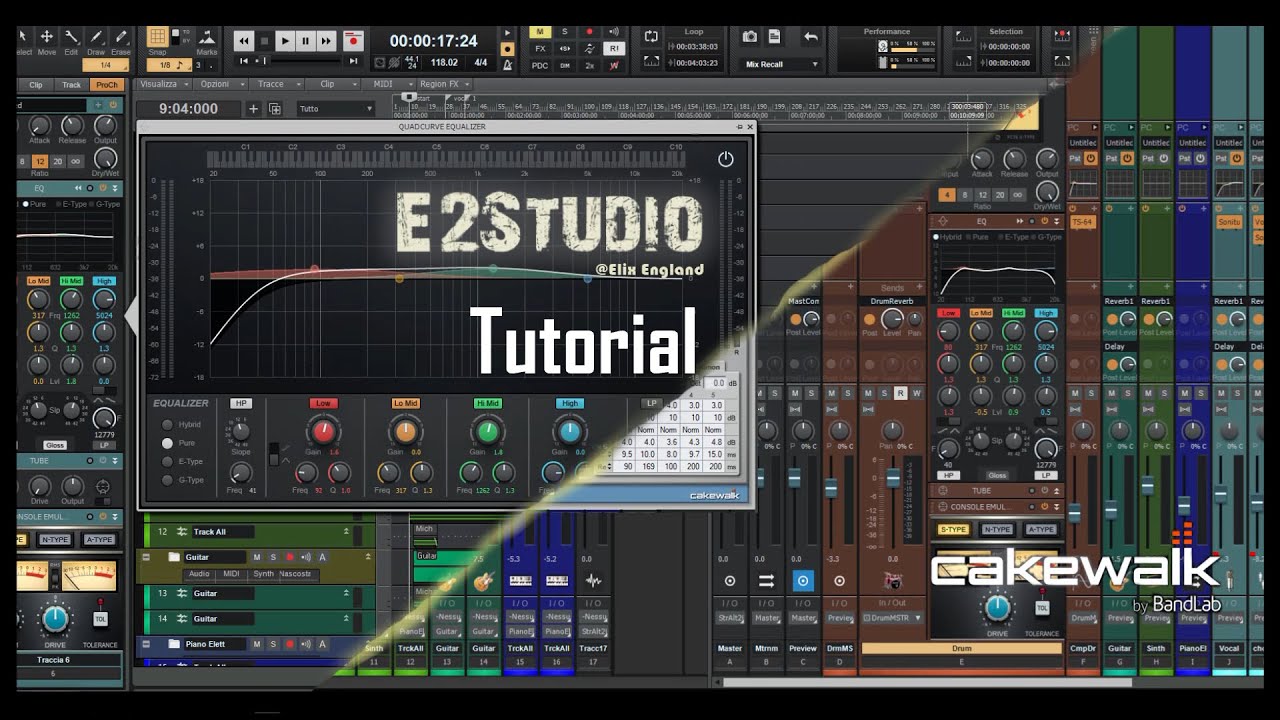Solo the Guitar folder track

(x=273, y=557)
